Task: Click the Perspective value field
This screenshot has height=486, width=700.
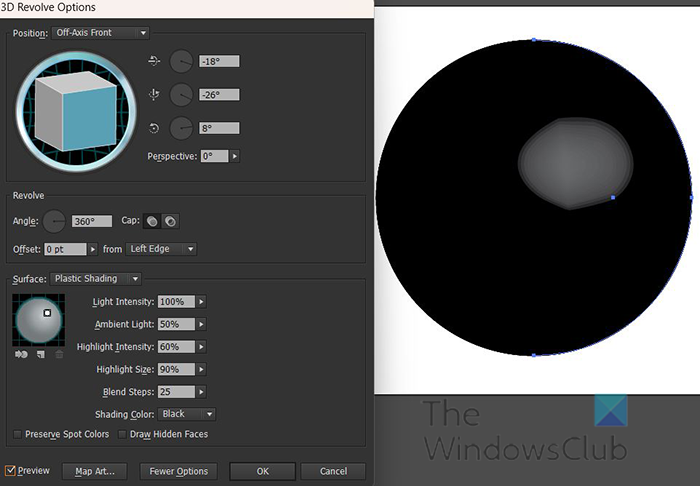Action: click(x=214, y=156)
